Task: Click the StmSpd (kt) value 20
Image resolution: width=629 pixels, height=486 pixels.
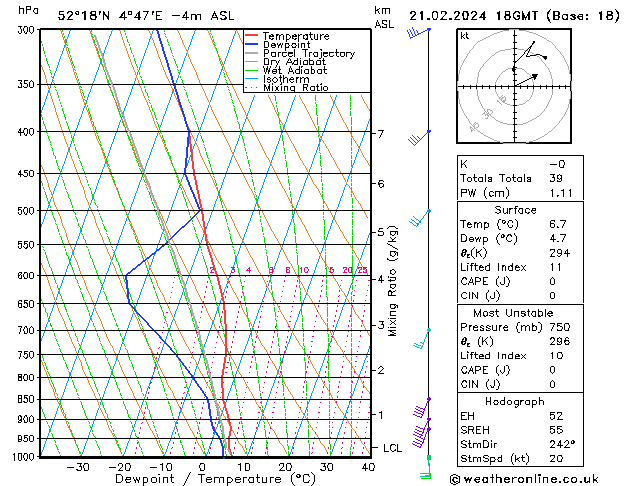Action: pyautogui.click(x=556, y=458)
